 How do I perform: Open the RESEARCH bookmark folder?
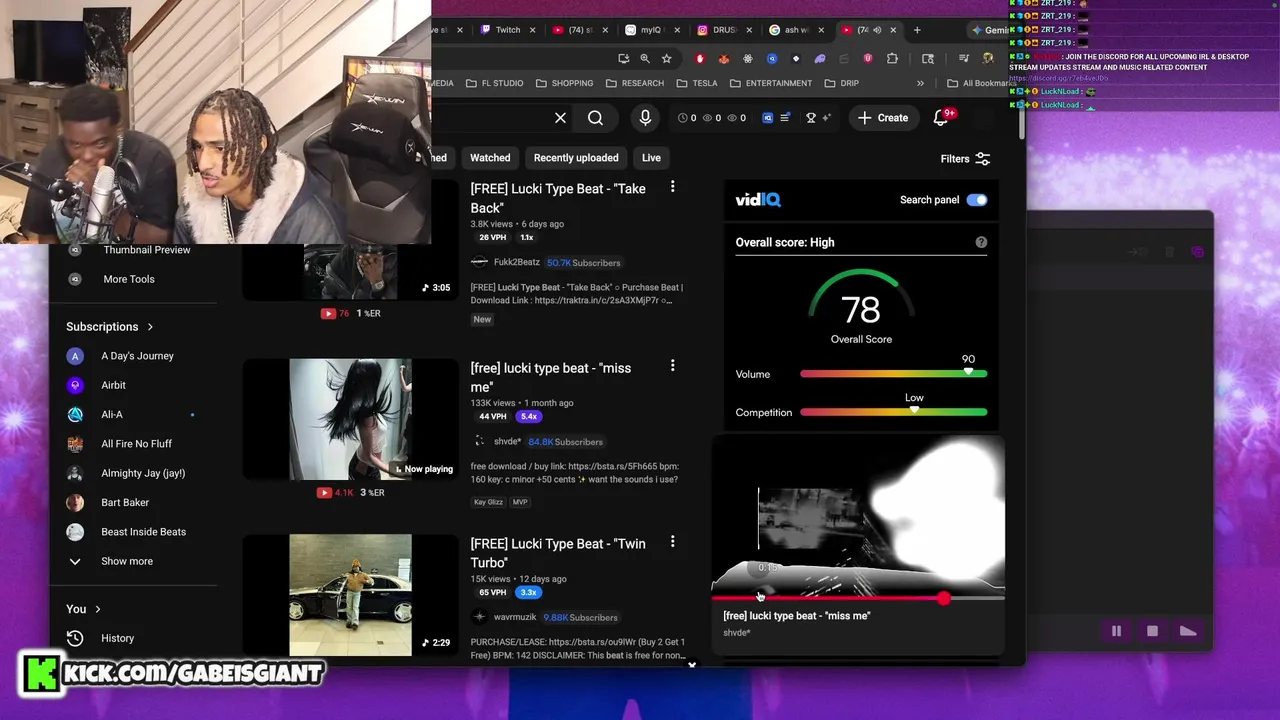click(x=634, y=83)
